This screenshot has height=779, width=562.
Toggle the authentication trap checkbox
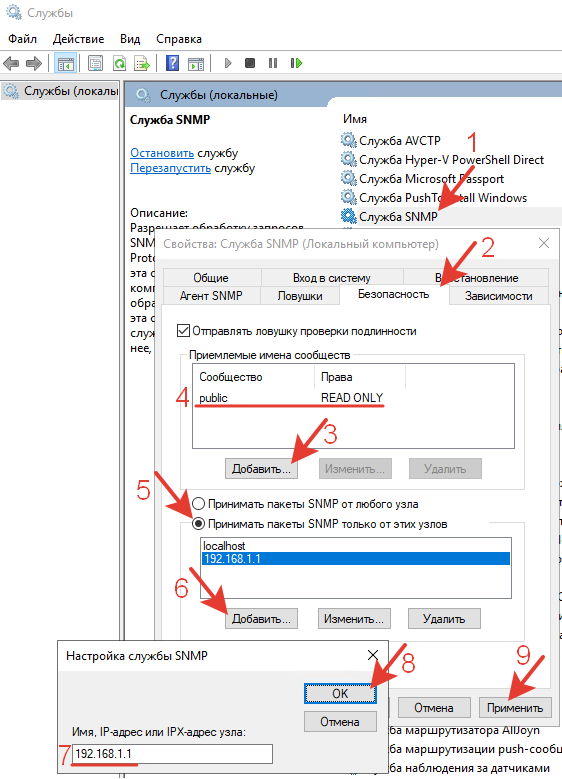(x=183, y=330)
